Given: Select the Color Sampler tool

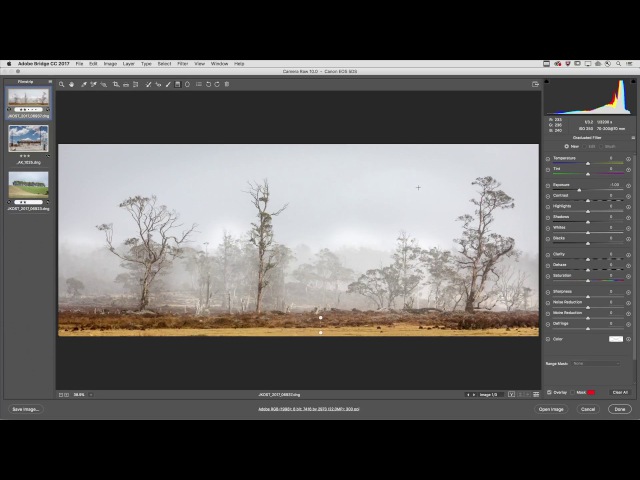Looking at the screenshot, I should click(x=93, y=84).
